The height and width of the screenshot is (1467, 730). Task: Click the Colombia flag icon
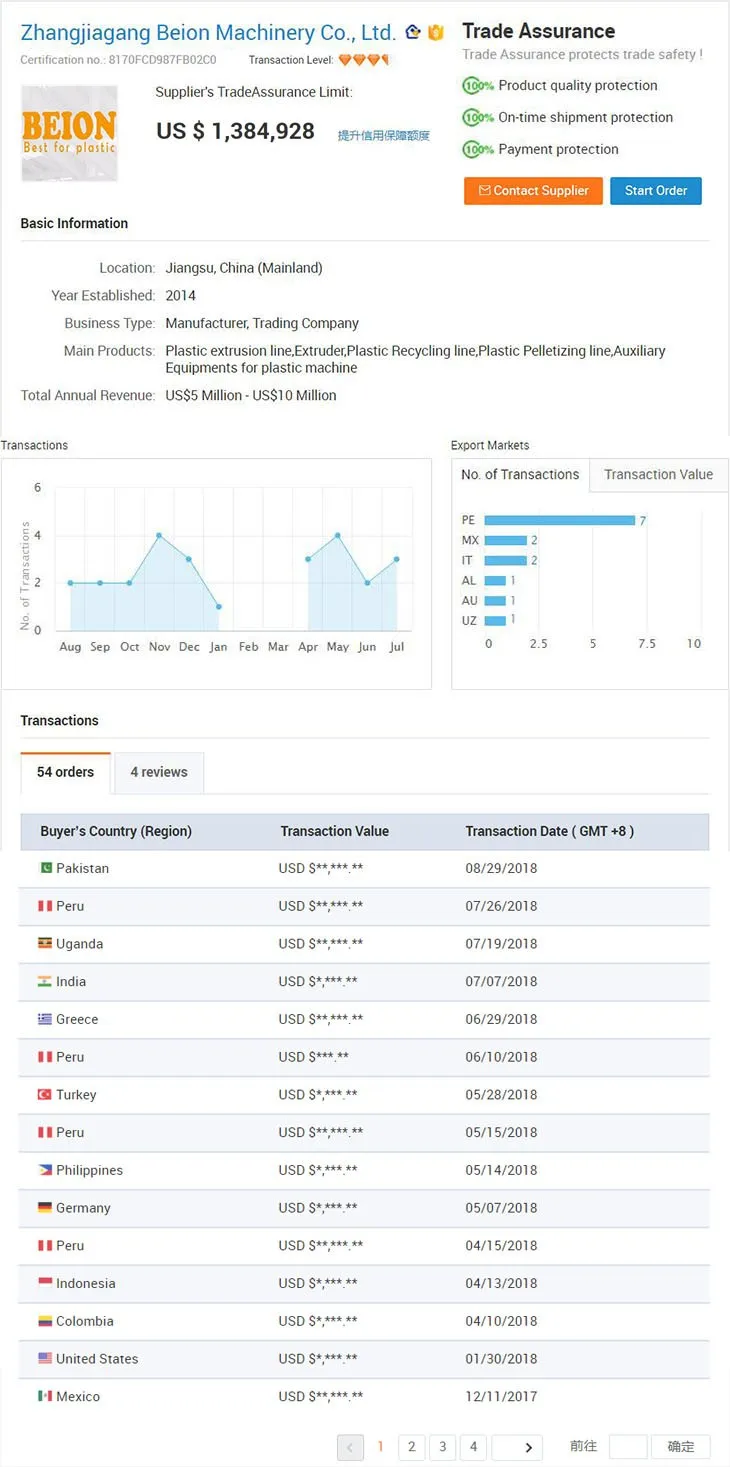(x=45, y=1321)
